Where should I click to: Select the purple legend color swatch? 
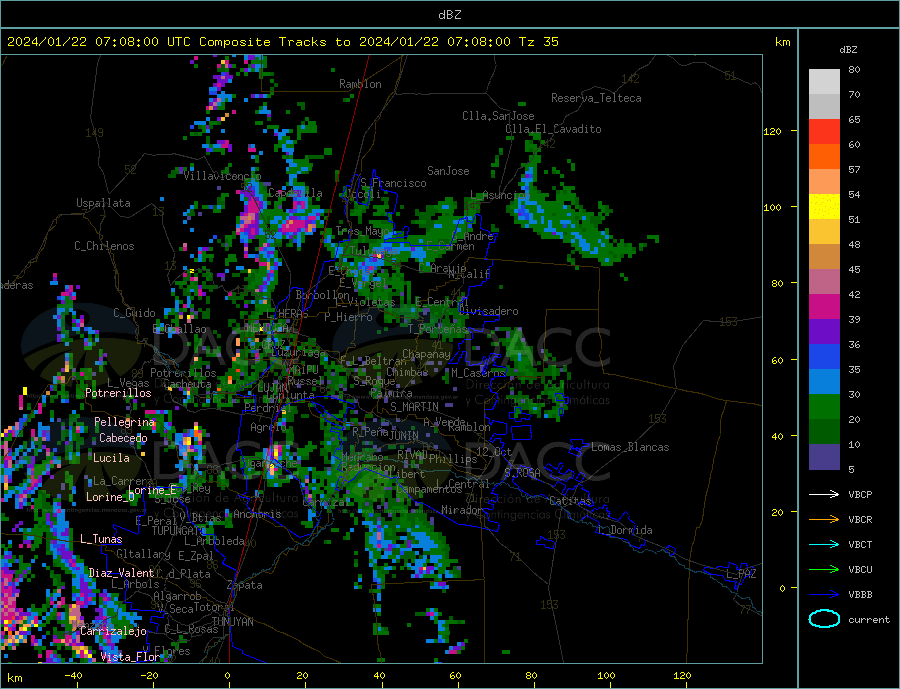[x=824, y=331]
